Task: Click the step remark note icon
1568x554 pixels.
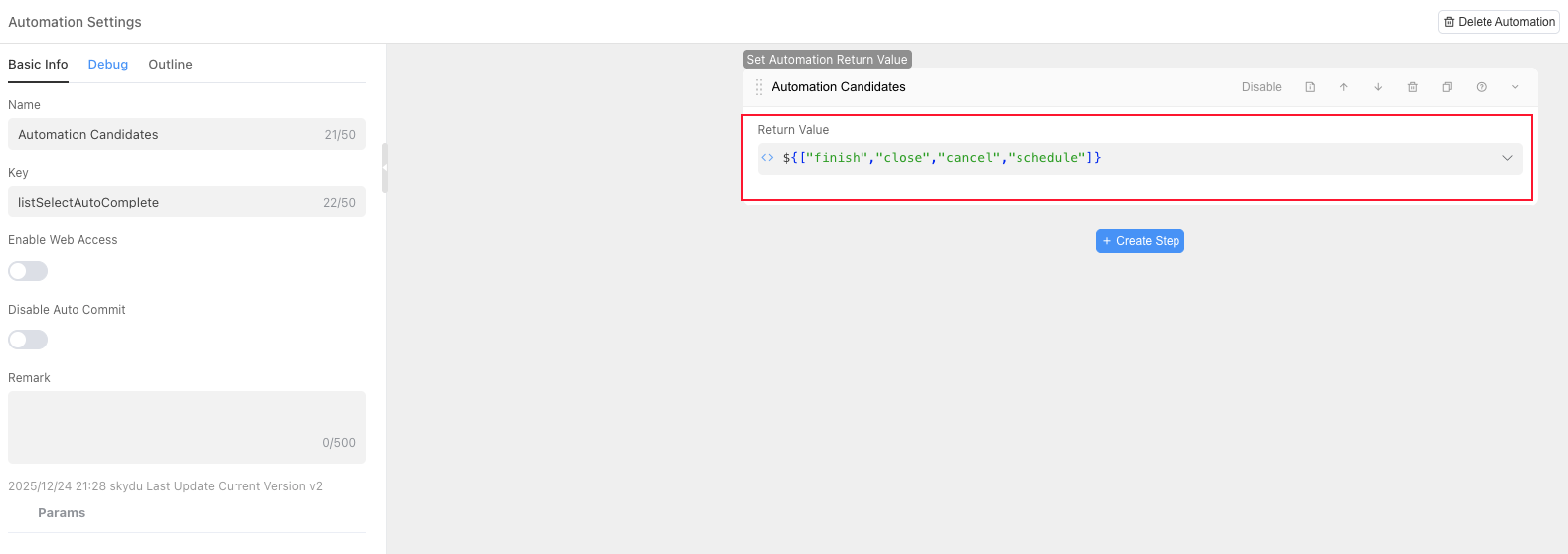Action: (x=1310, y=87)
